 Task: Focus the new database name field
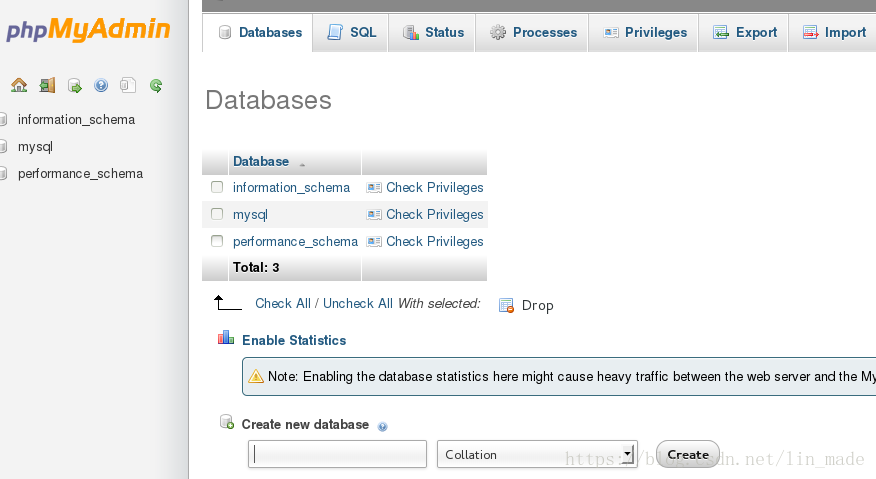(337, 454)
